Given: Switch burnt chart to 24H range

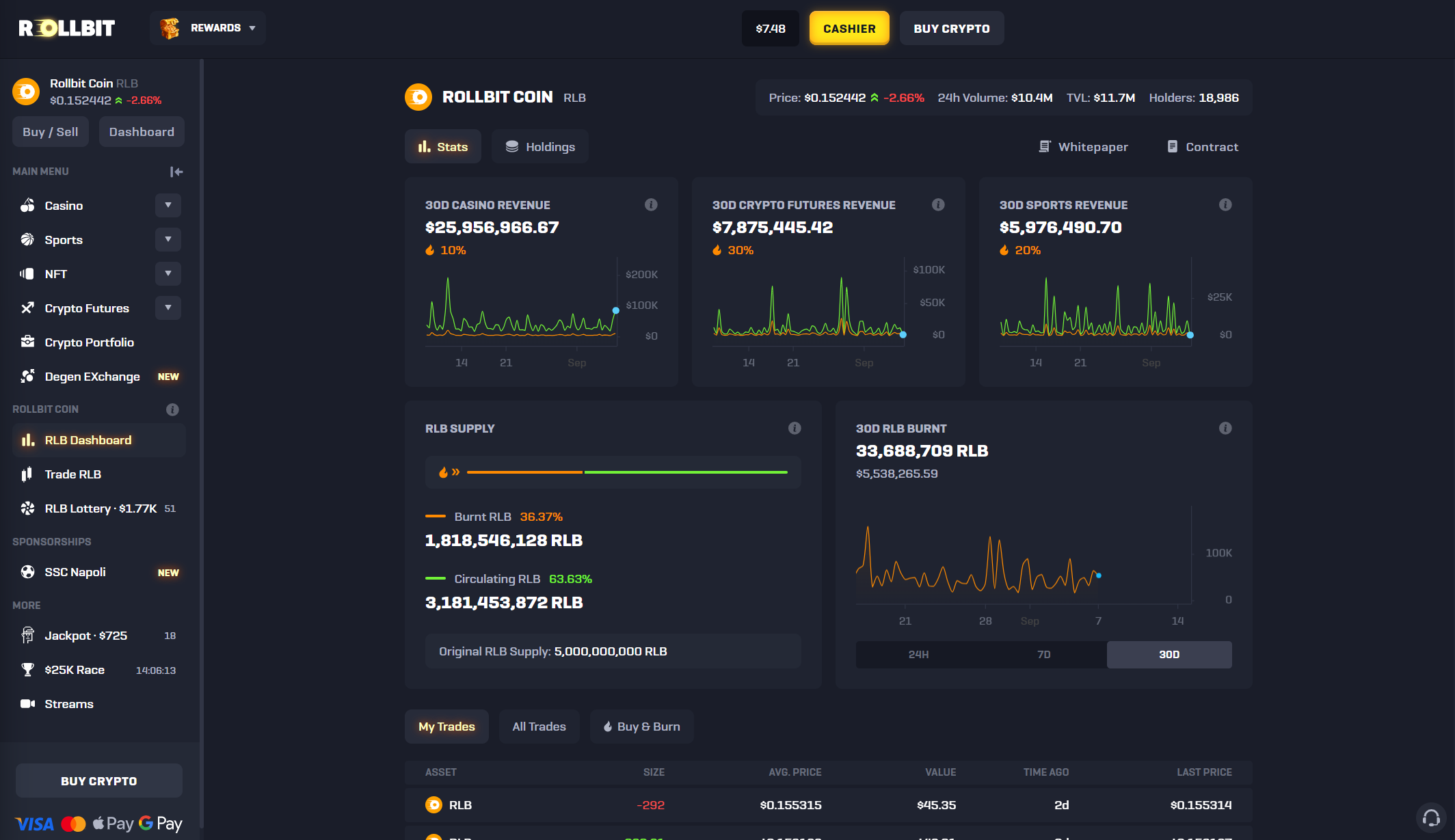Looking at the screenshot, I should [x=918, y=654].
